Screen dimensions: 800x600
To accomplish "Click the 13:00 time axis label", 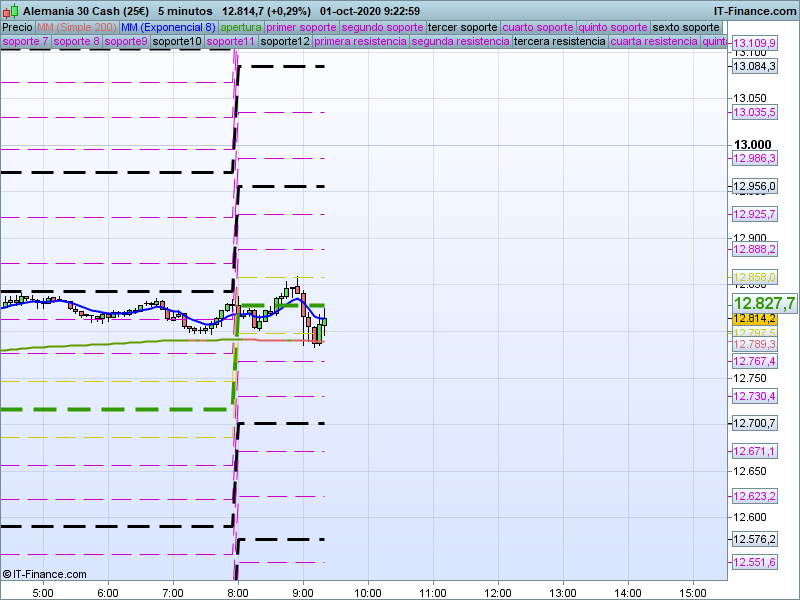I will click(x=563, y=593).
